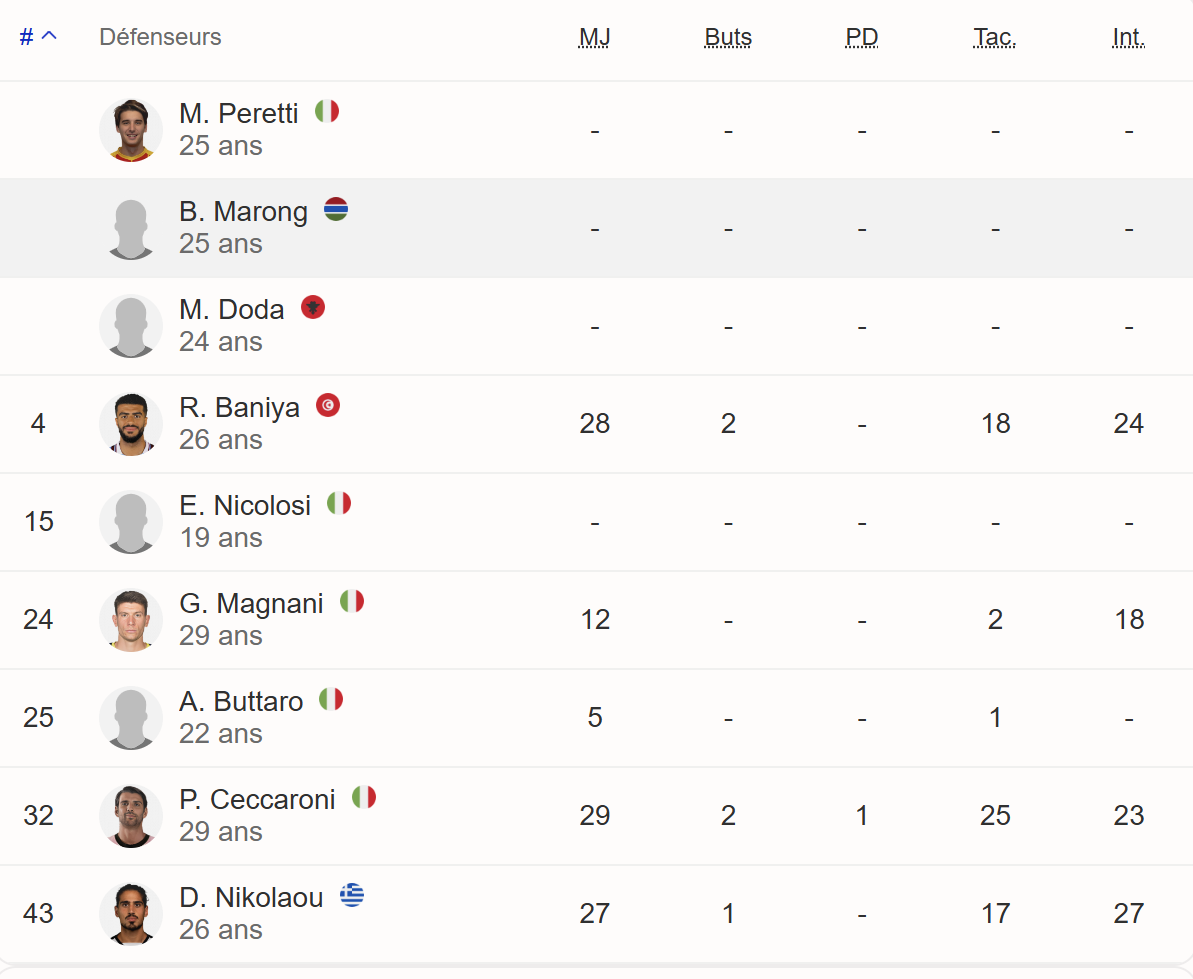Click Gambia flag beside B. Marong
This screenshot has width=1193, height=979.
pyautogui.click(x=336, y=209)
